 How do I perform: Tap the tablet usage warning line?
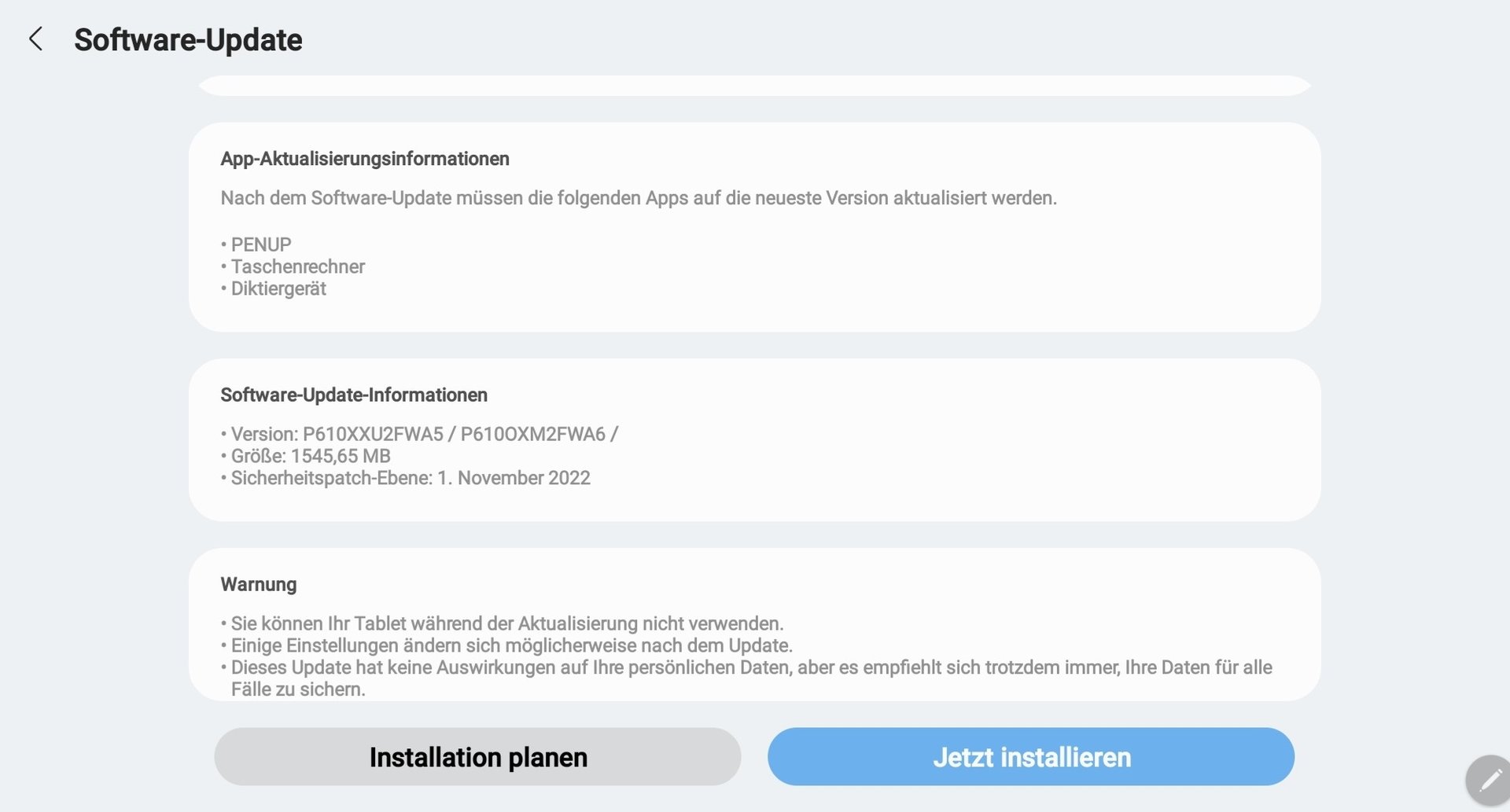(506, 623)
